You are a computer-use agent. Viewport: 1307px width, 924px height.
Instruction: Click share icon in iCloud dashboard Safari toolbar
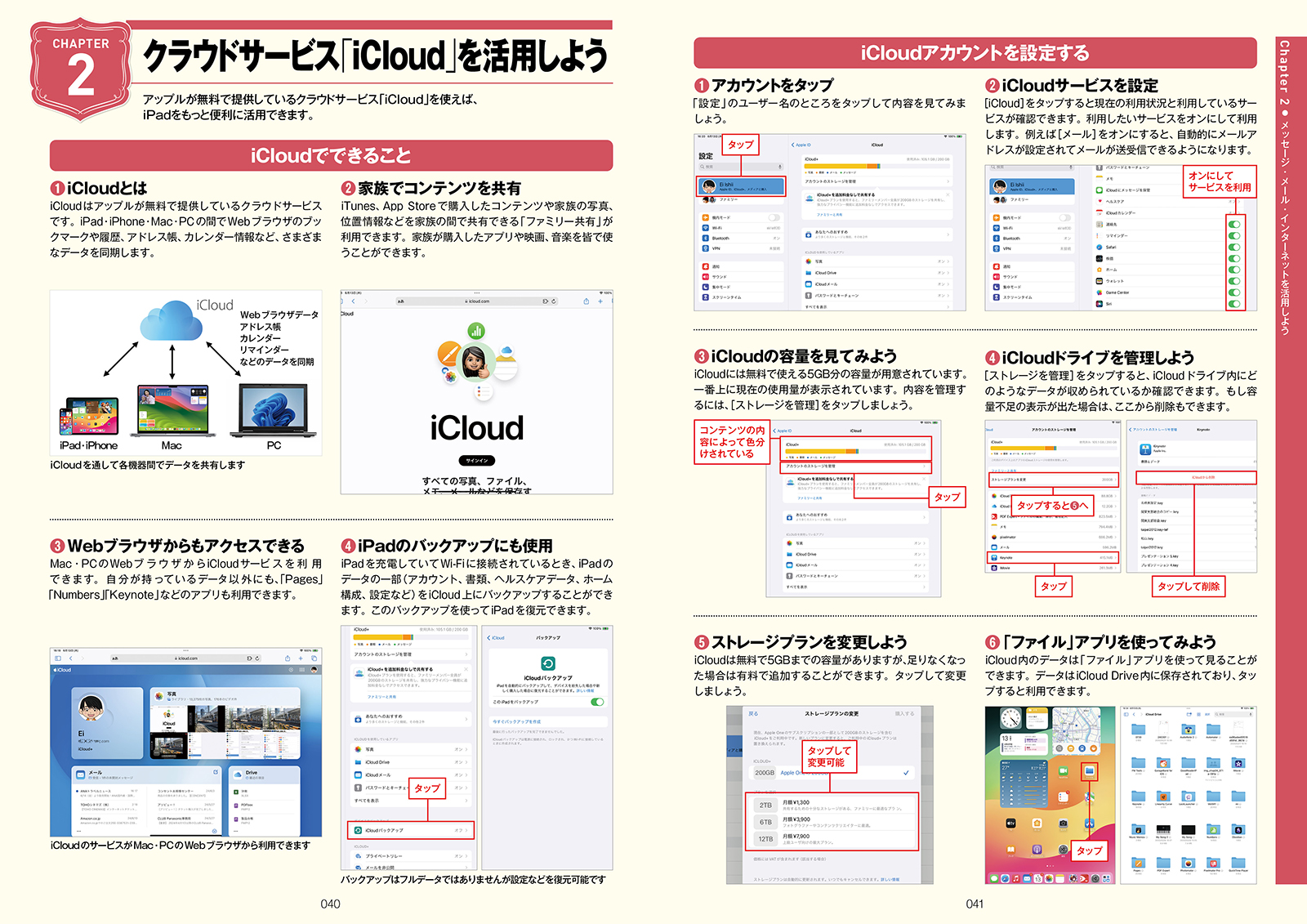288,658
